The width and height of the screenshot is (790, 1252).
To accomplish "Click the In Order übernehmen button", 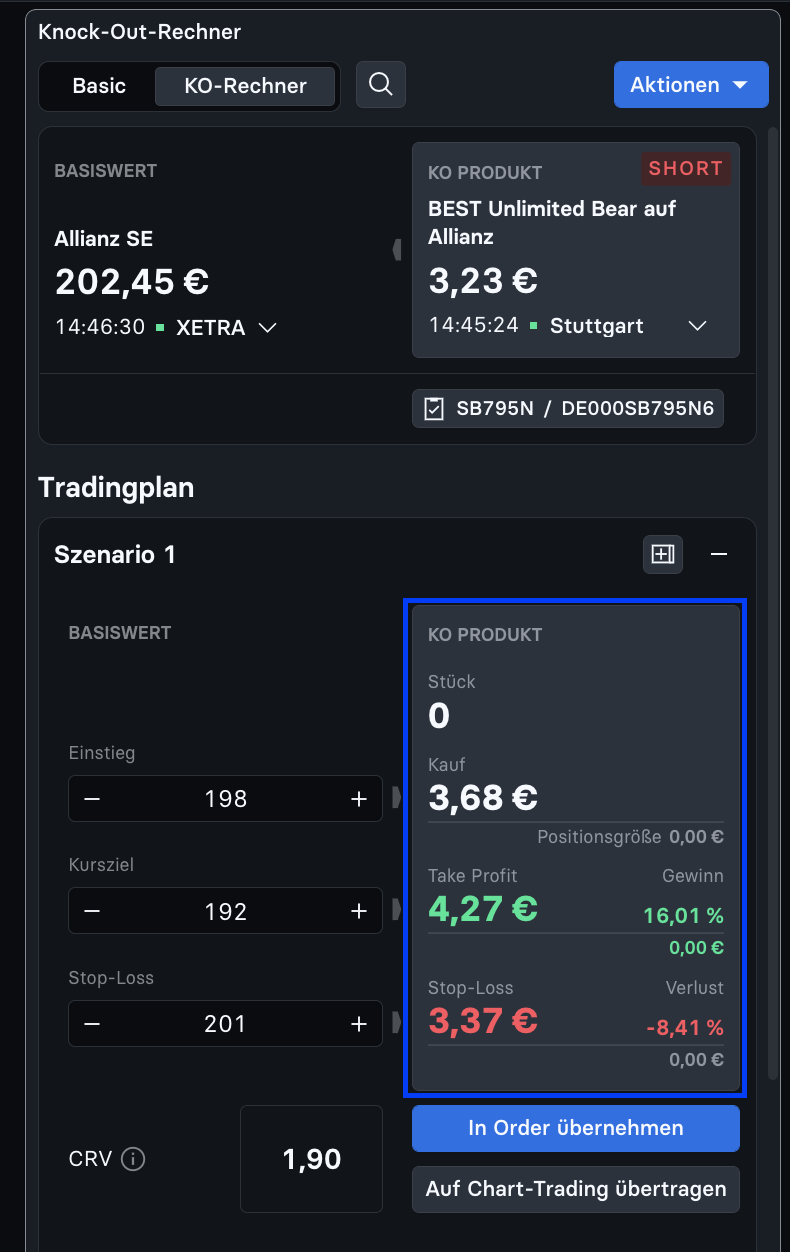I will click(x=576, y=1128).
